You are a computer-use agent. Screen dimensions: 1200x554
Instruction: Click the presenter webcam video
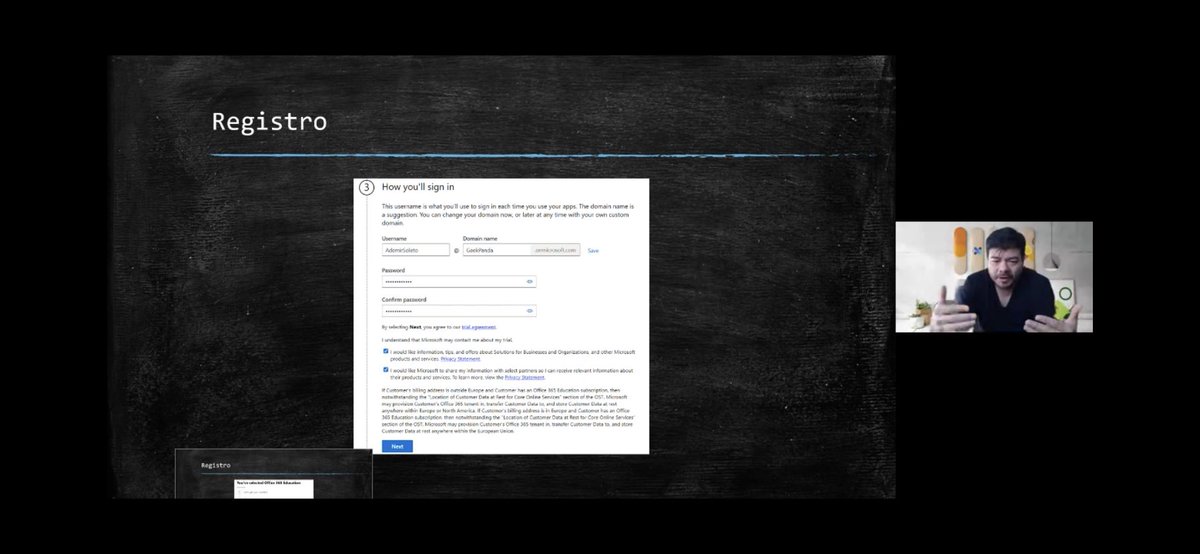[994, 277]
